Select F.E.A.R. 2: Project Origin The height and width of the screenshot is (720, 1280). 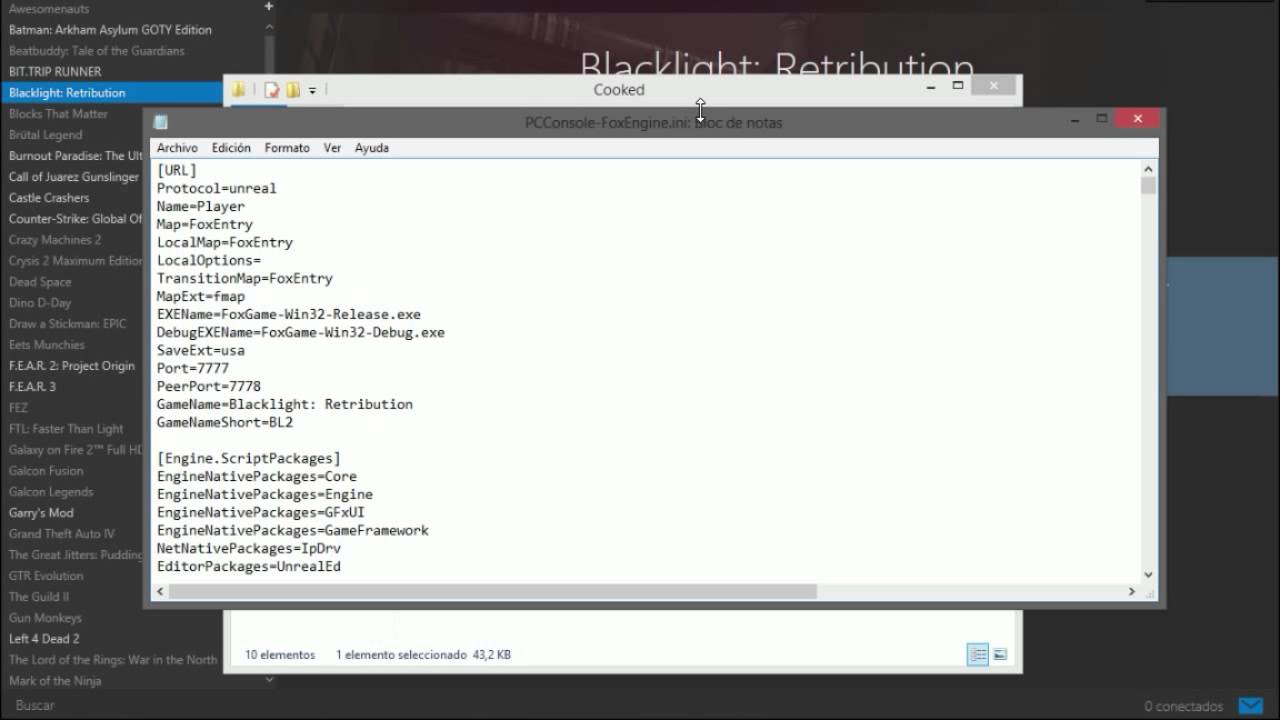72,366
